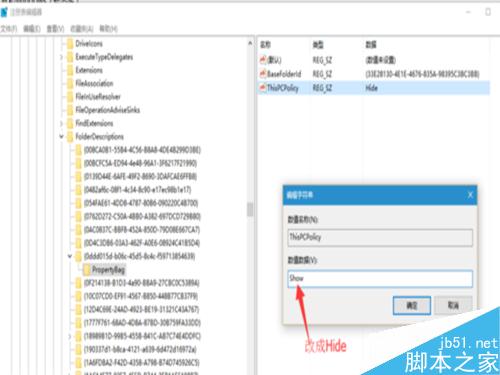The height and width of the screenshot is (375, 500).
Task: Click folder icon of key {0482af6c-...}
Action: (x=78, y=190)
